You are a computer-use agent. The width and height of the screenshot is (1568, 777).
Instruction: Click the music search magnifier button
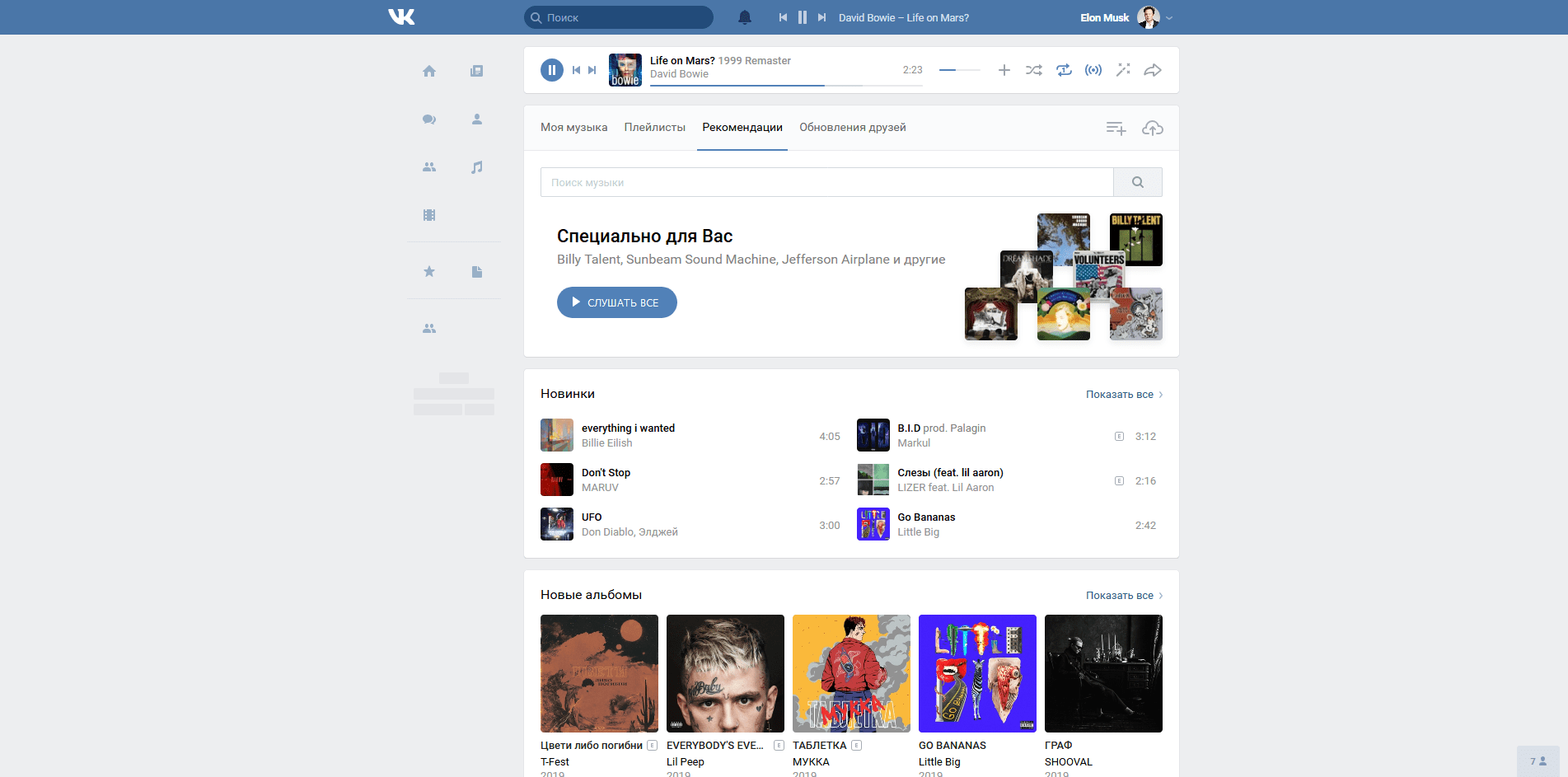click(x=1138, y=182)
